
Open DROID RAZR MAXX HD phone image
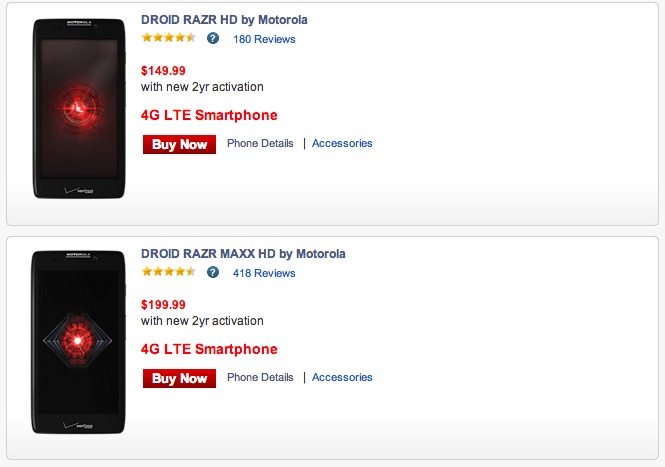coord(77,342)
